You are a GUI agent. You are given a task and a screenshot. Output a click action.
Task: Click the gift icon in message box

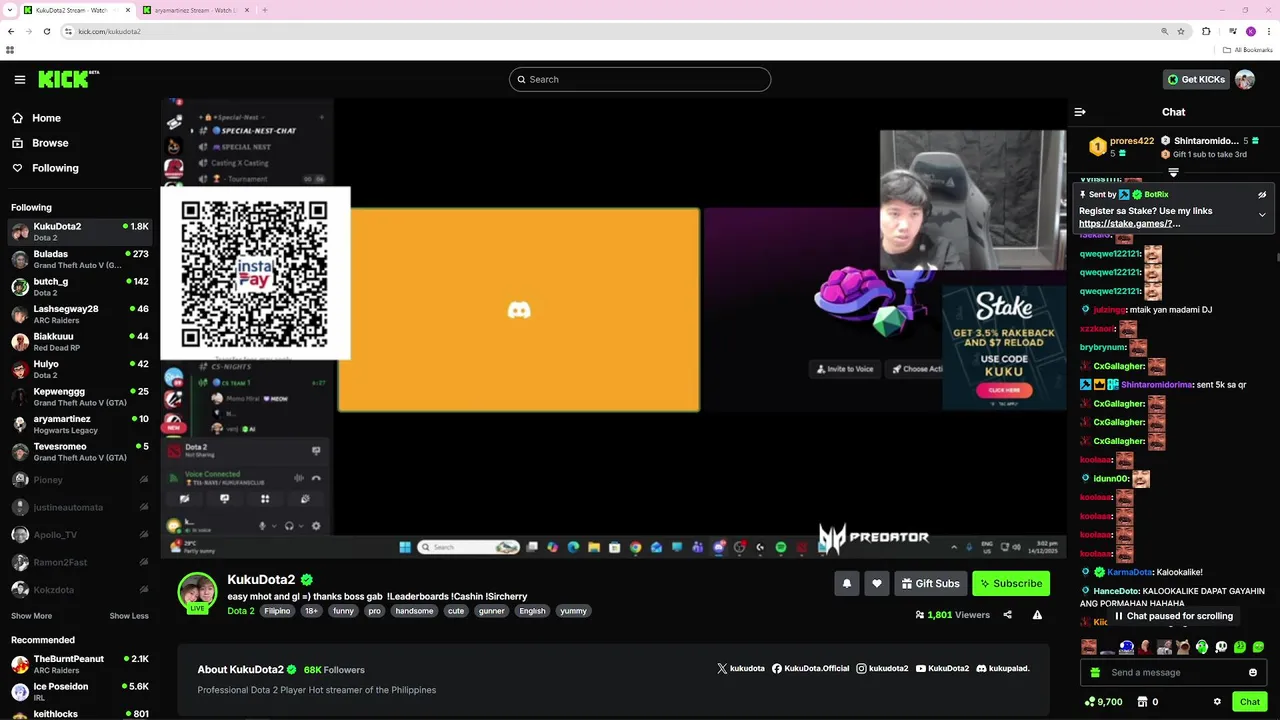1095,673
